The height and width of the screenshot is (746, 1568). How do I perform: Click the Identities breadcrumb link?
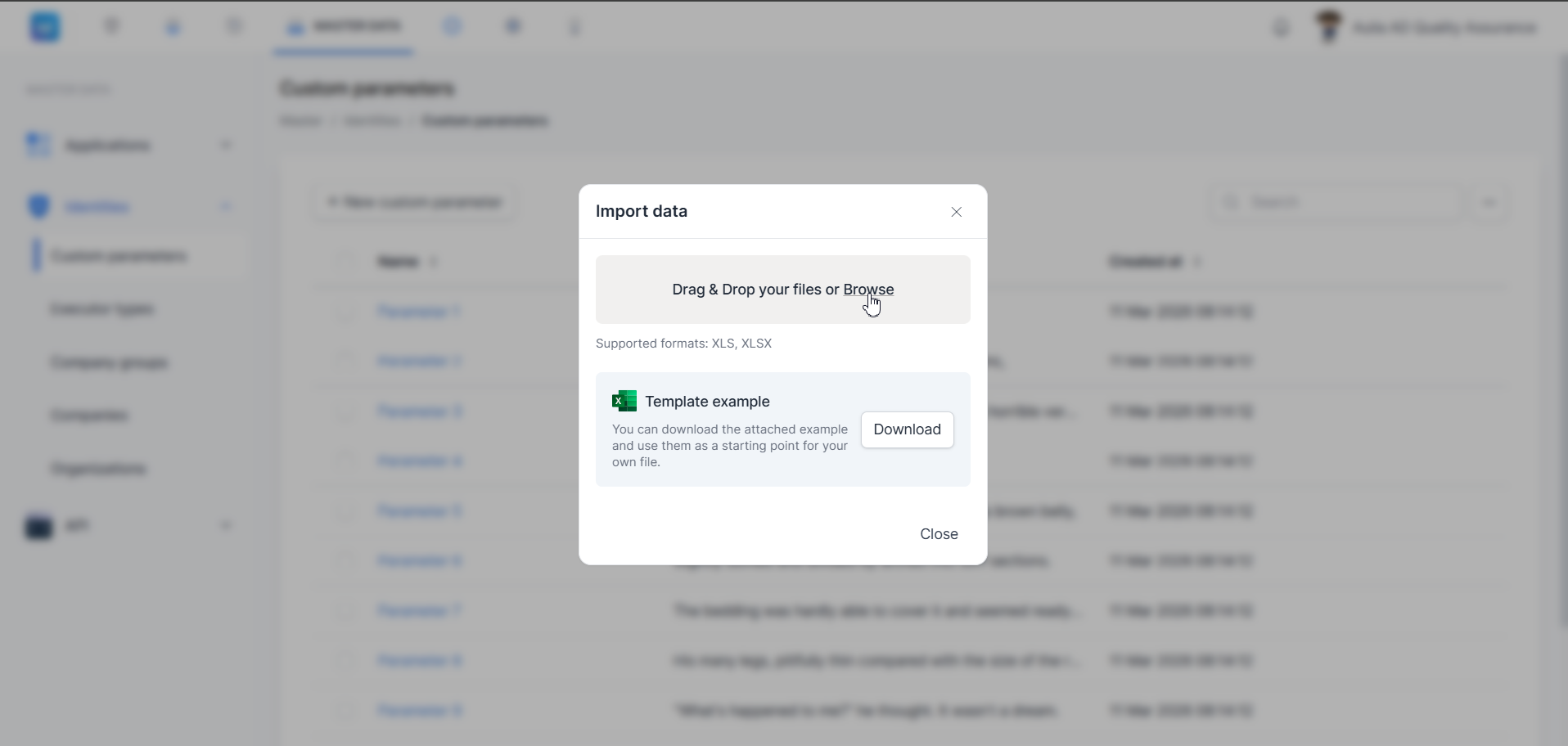point(372,121)
